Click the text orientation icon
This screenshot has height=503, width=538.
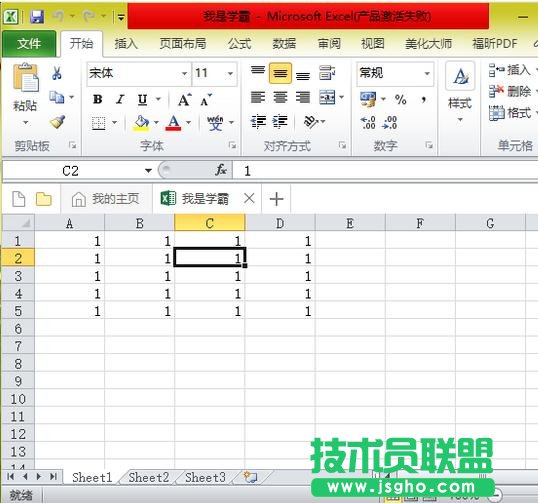tap(311, 121)
